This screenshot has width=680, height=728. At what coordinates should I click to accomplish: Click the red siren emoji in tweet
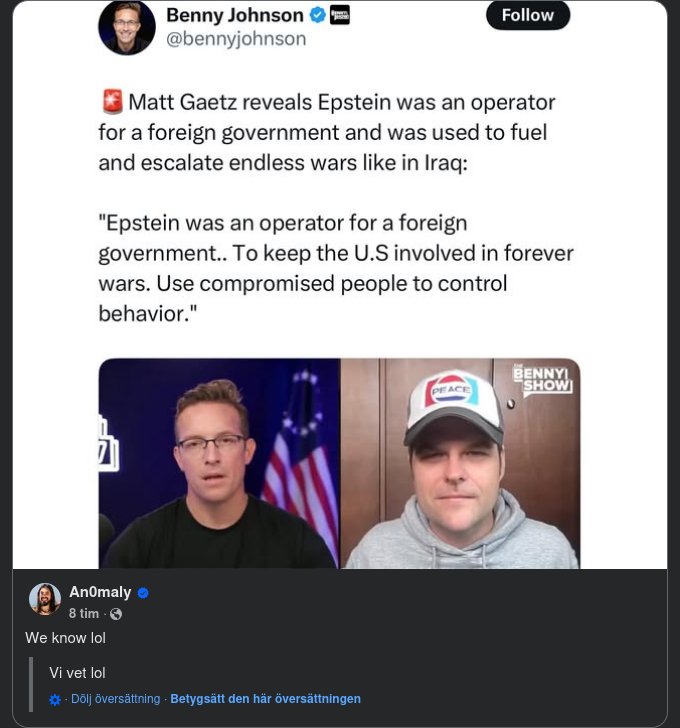coord(112,102)
